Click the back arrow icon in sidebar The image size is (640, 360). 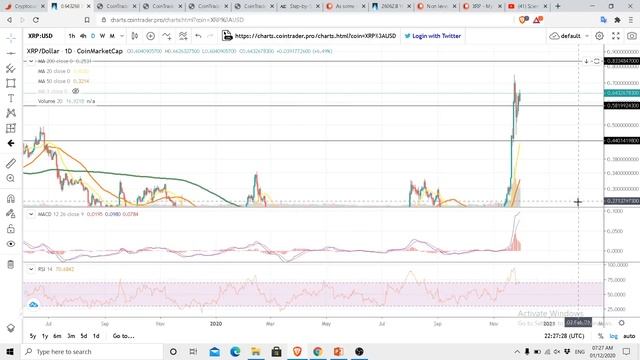pyautogui.click(x=11, y=143)
